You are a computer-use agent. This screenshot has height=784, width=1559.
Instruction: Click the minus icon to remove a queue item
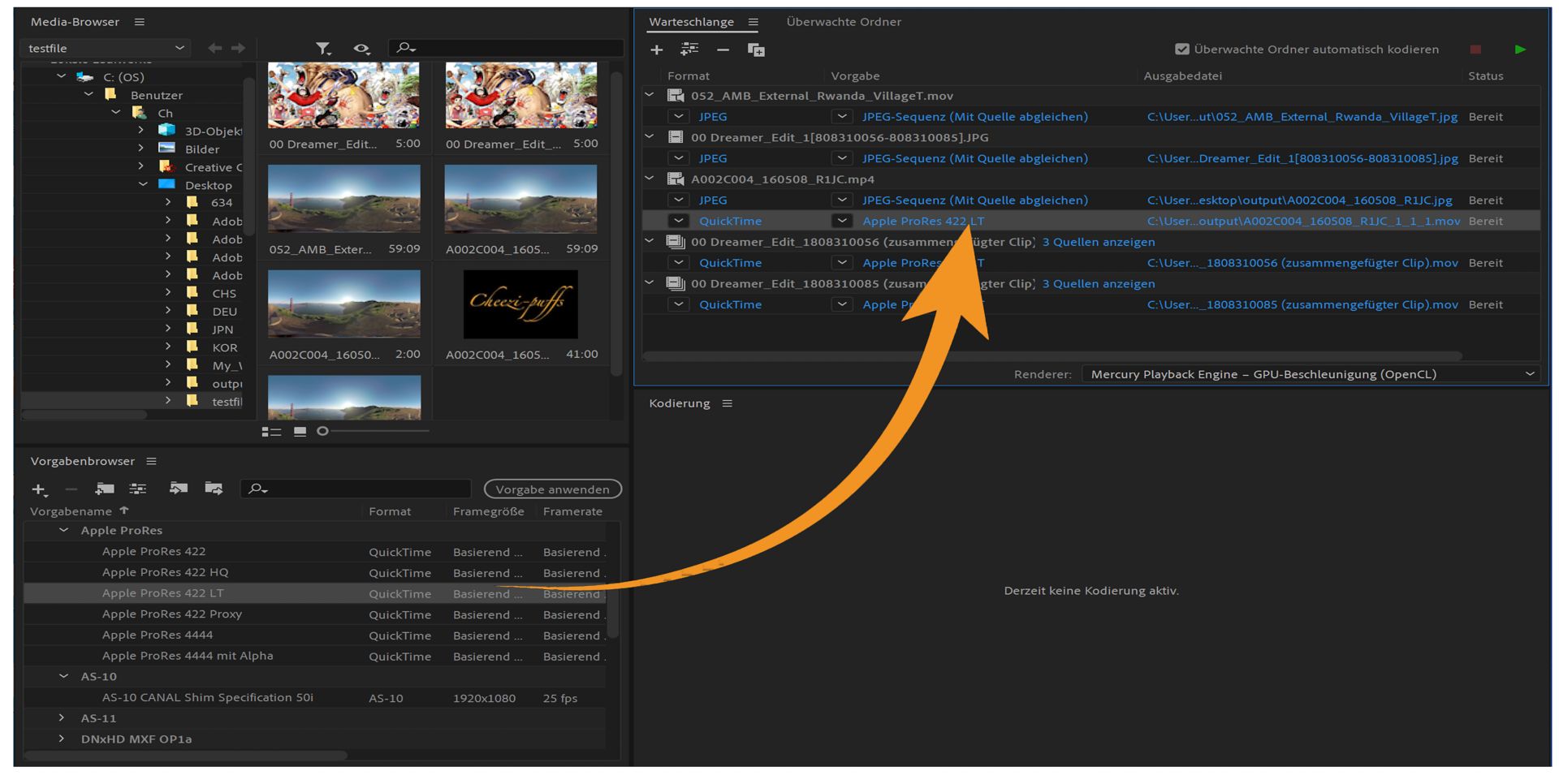(x=723, y=50)
